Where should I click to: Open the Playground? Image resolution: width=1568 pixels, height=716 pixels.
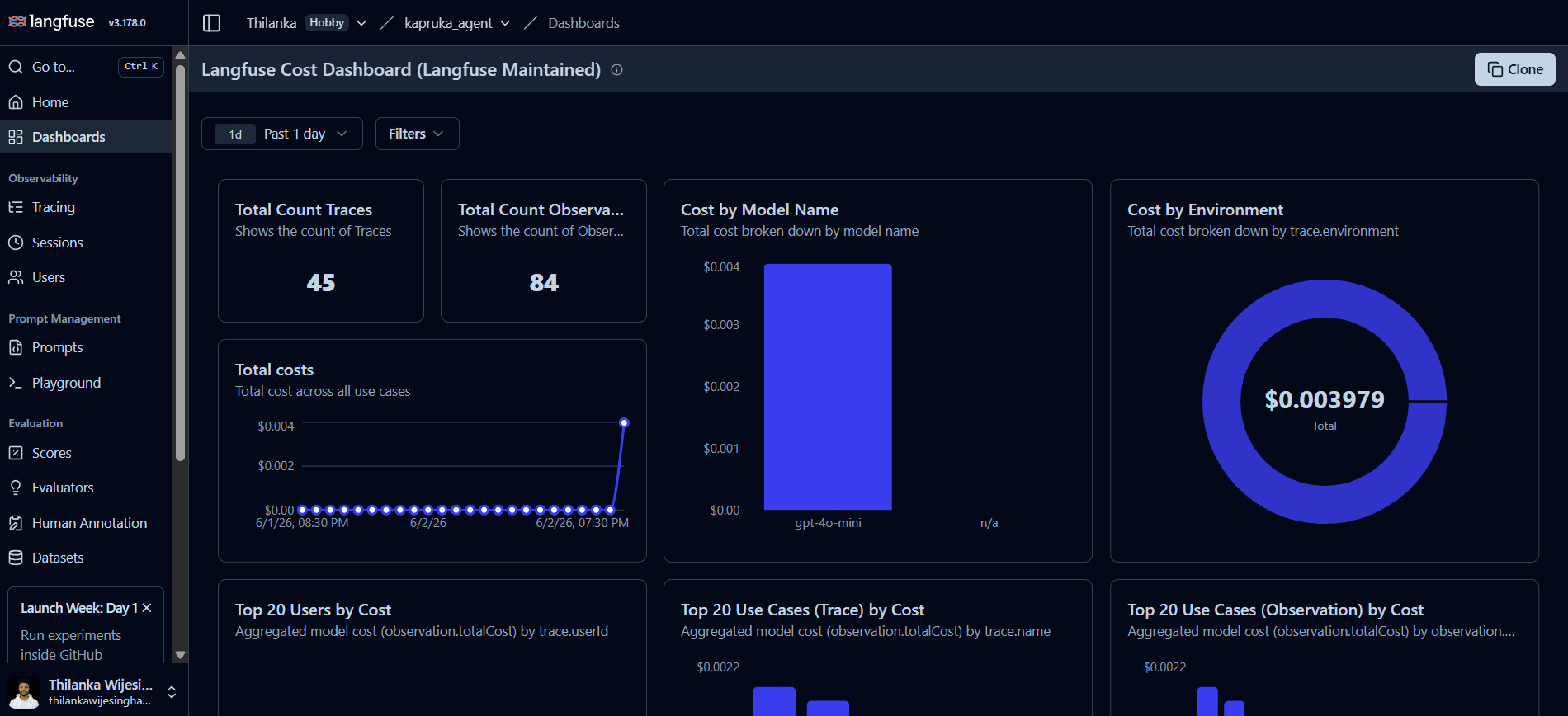pos(87,383)
